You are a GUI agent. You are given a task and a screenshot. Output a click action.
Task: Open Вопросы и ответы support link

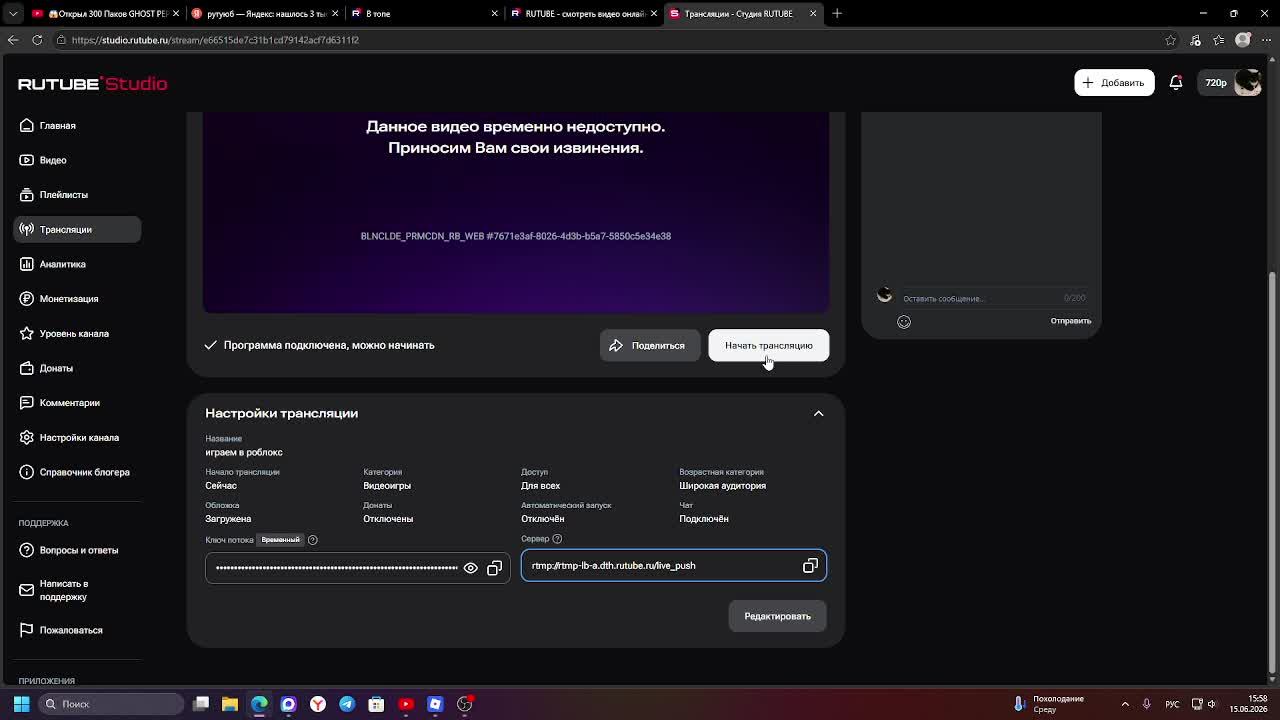click(77, 550)
